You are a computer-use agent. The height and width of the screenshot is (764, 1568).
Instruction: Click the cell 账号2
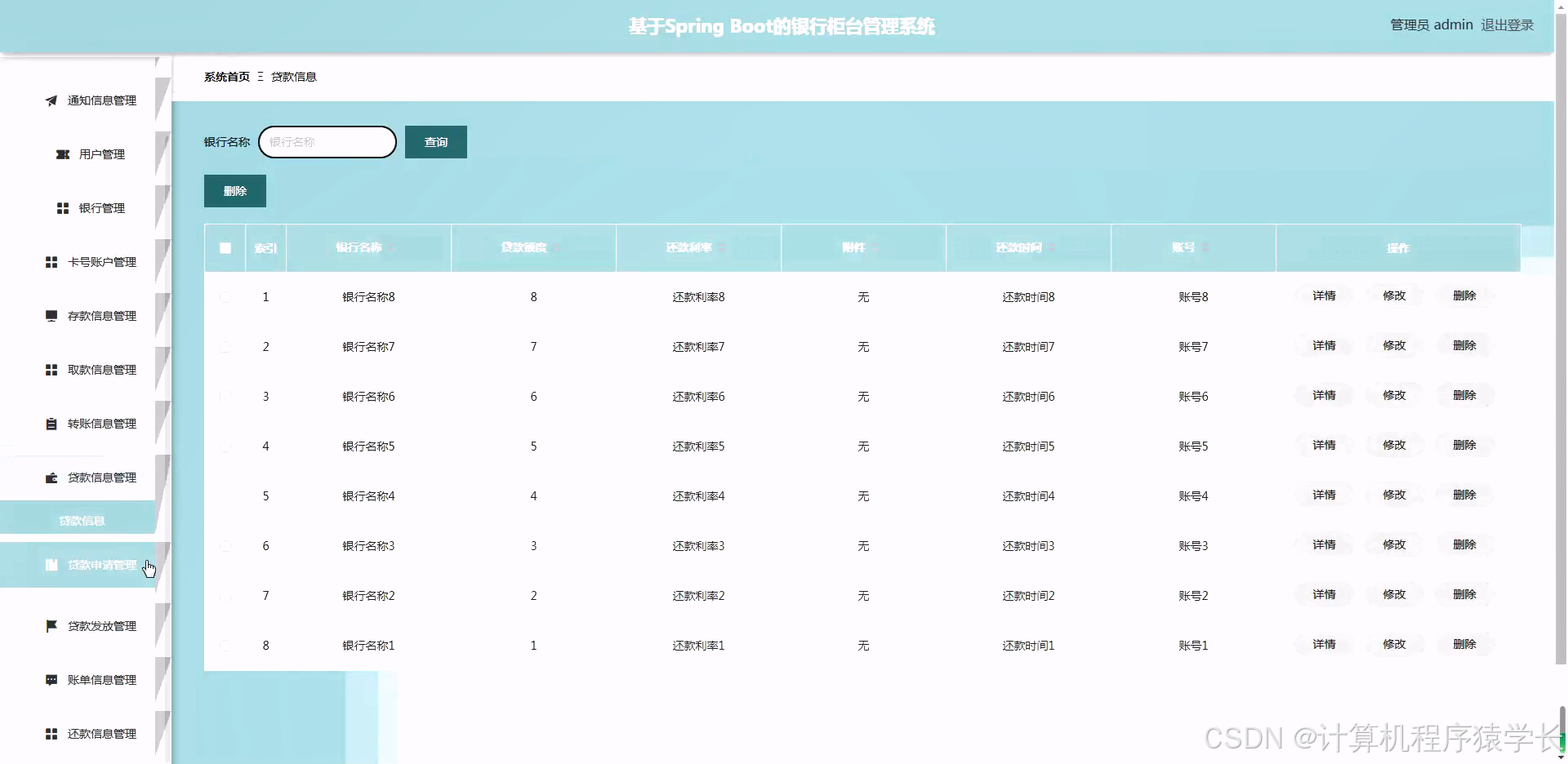click(x=1193, y=596)
